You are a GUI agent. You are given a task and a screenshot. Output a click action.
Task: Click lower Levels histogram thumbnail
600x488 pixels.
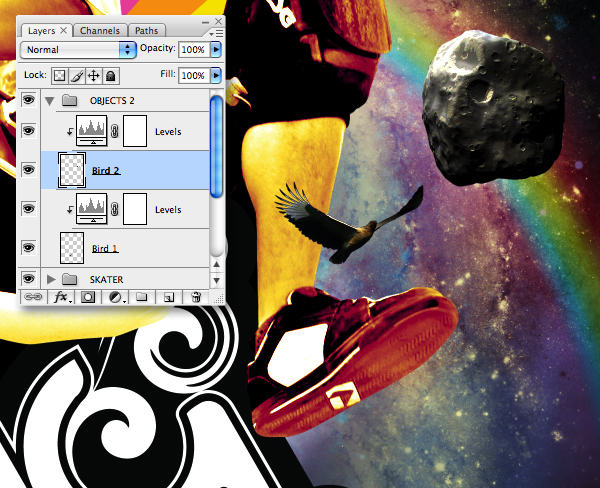(x=92, y=209)
